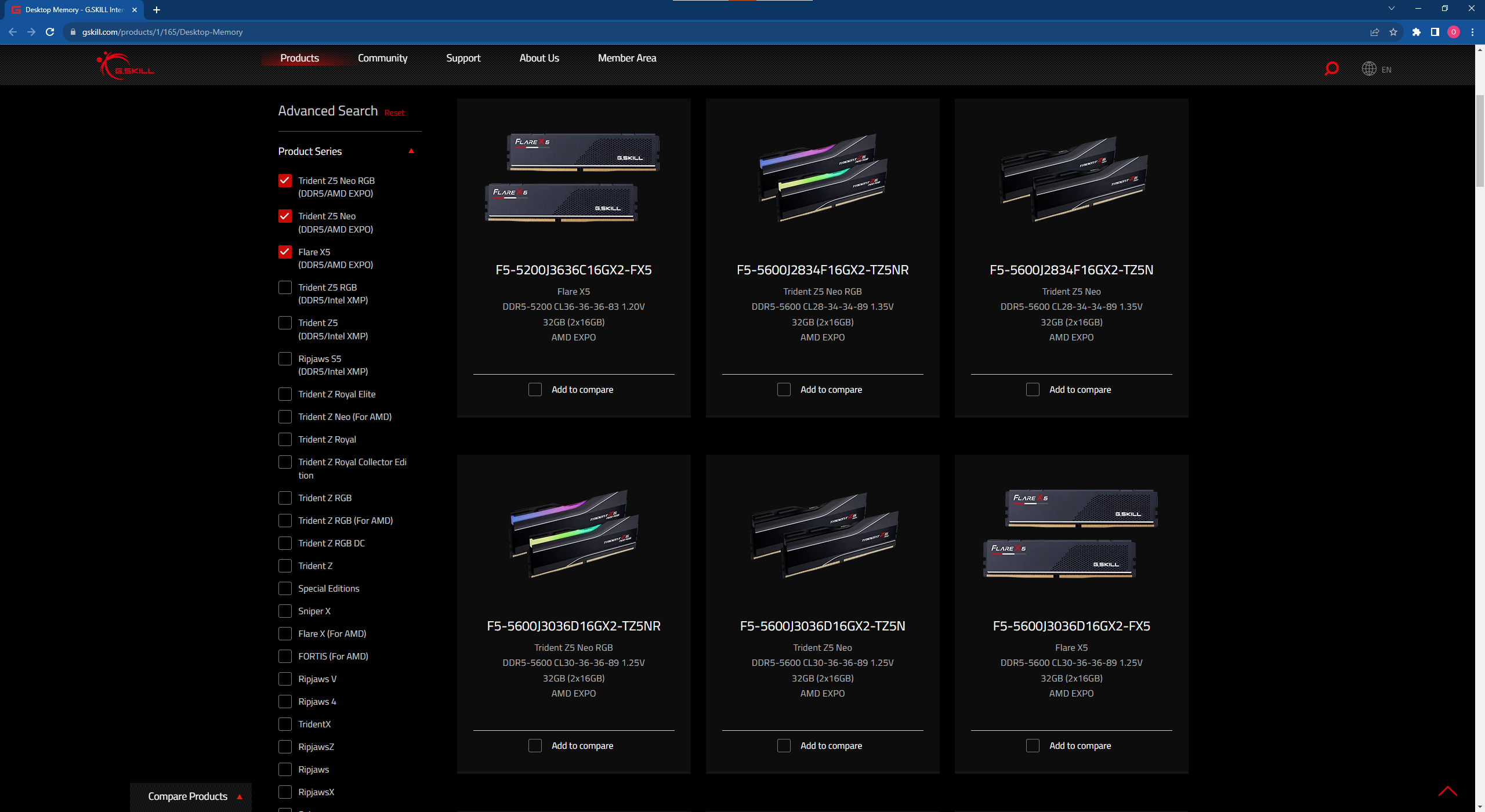Check Trident Z RGB DC filter
This screenshot has width=1485, height=812.
(285, 543)
